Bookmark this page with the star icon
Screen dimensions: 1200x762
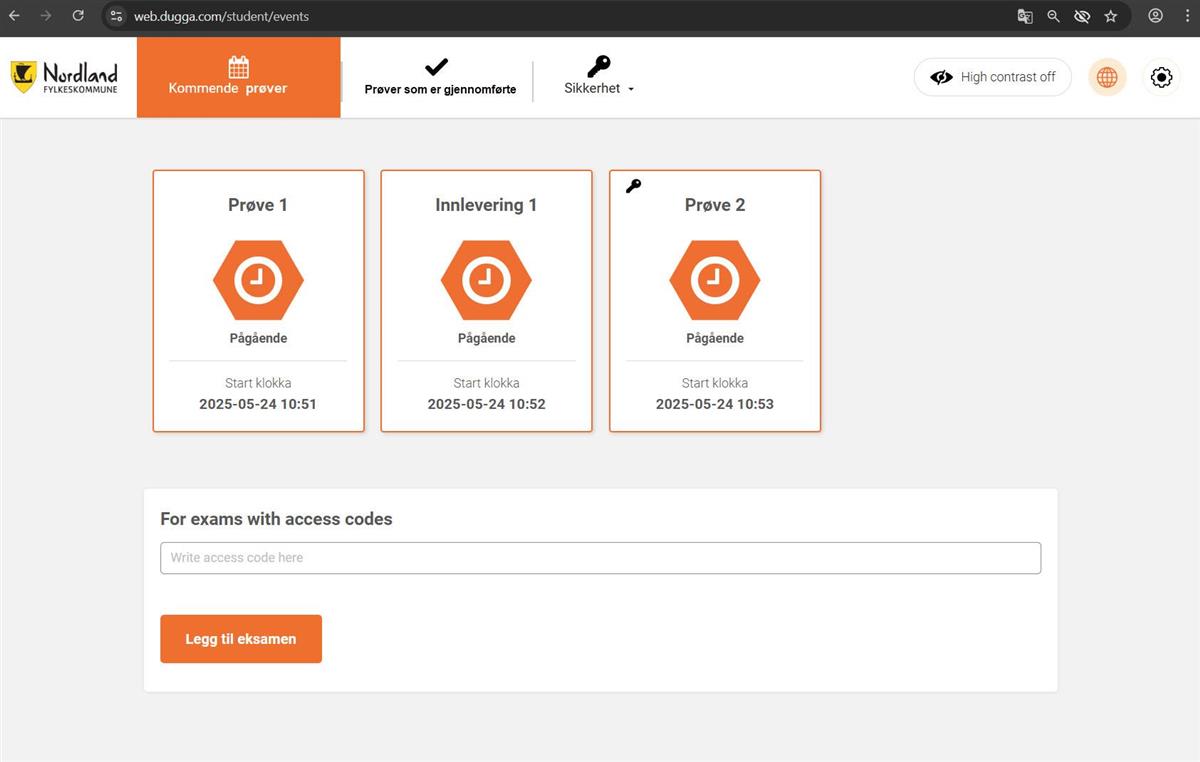tap(1110, 16)
